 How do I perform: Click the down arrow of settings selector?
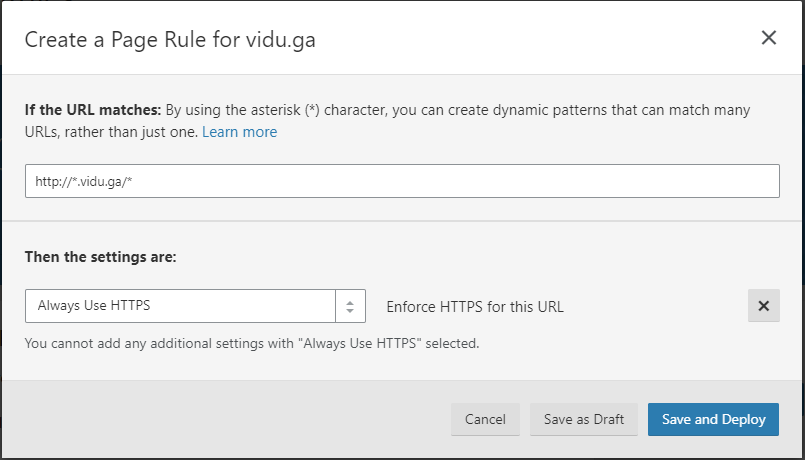point(350,312)
